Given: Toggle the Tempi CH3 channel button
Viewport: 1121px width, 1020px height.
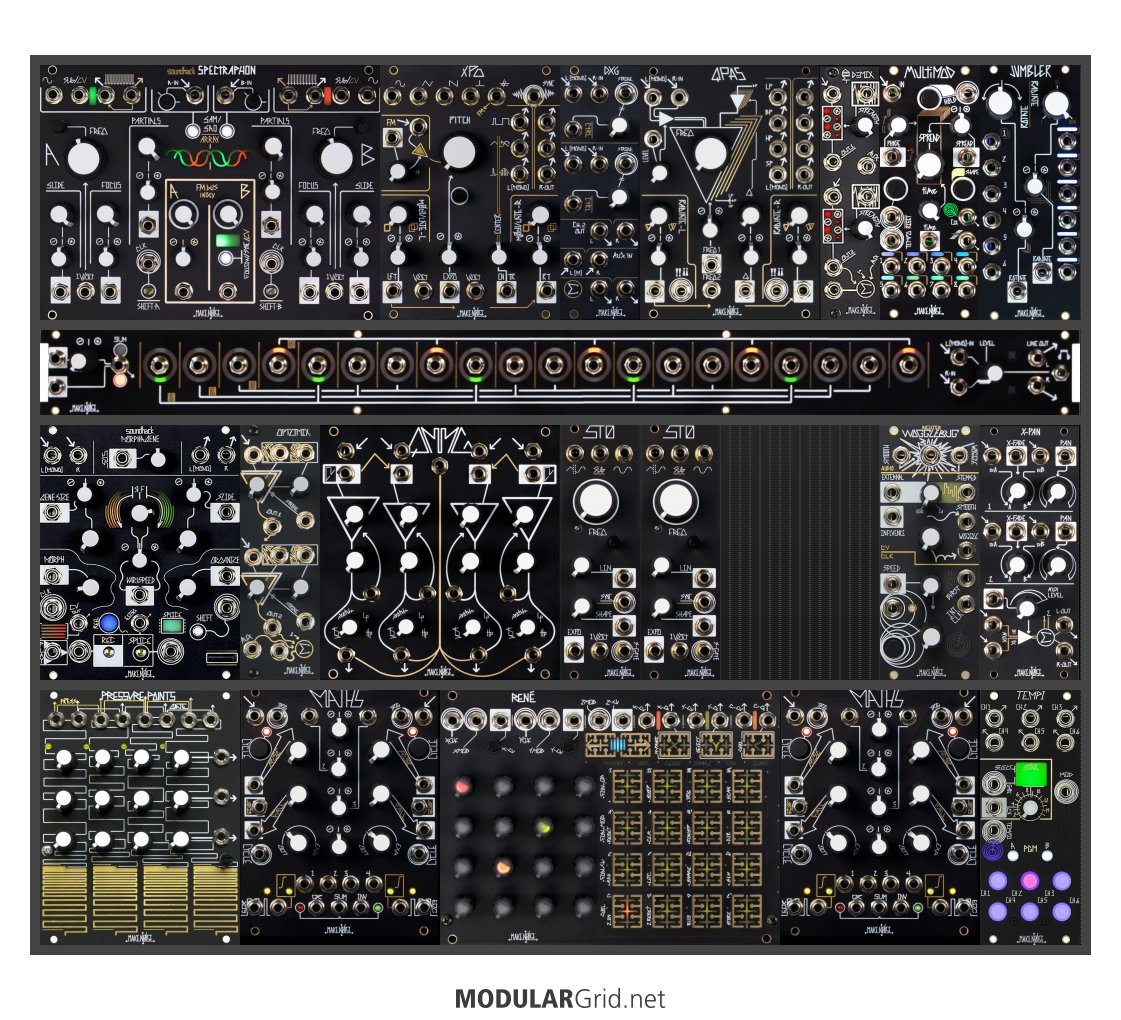Looking at the screenshot, I should 1062,880.
